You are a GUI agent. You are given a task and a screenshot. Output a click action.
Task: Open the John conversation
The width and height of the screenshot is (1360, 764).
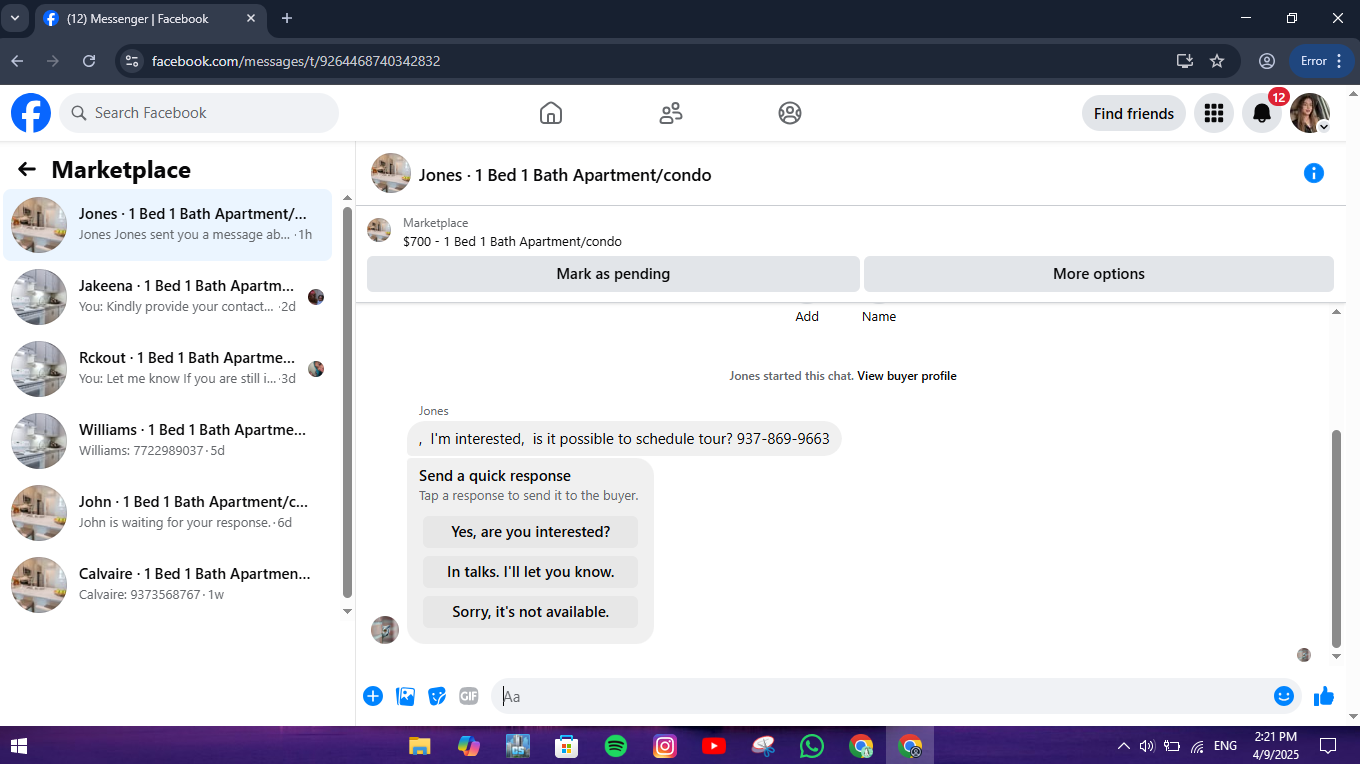168,513
